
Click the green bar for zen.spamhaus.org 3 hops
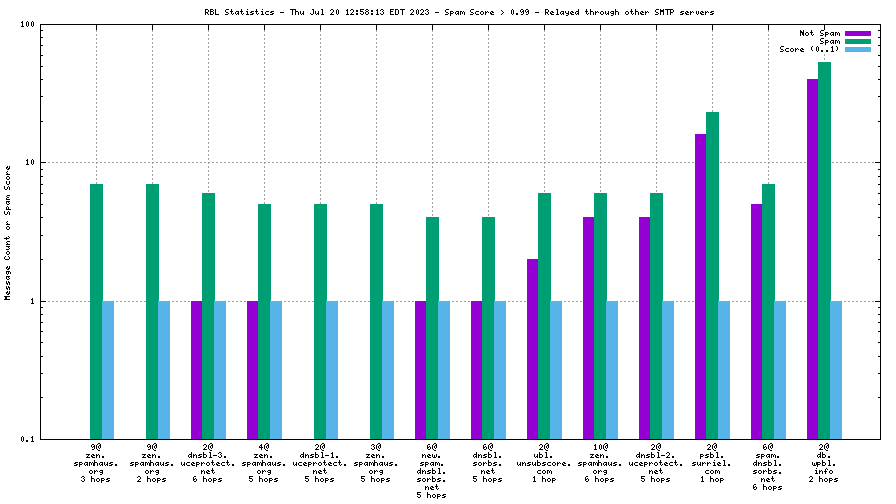[x=96, y=311]
